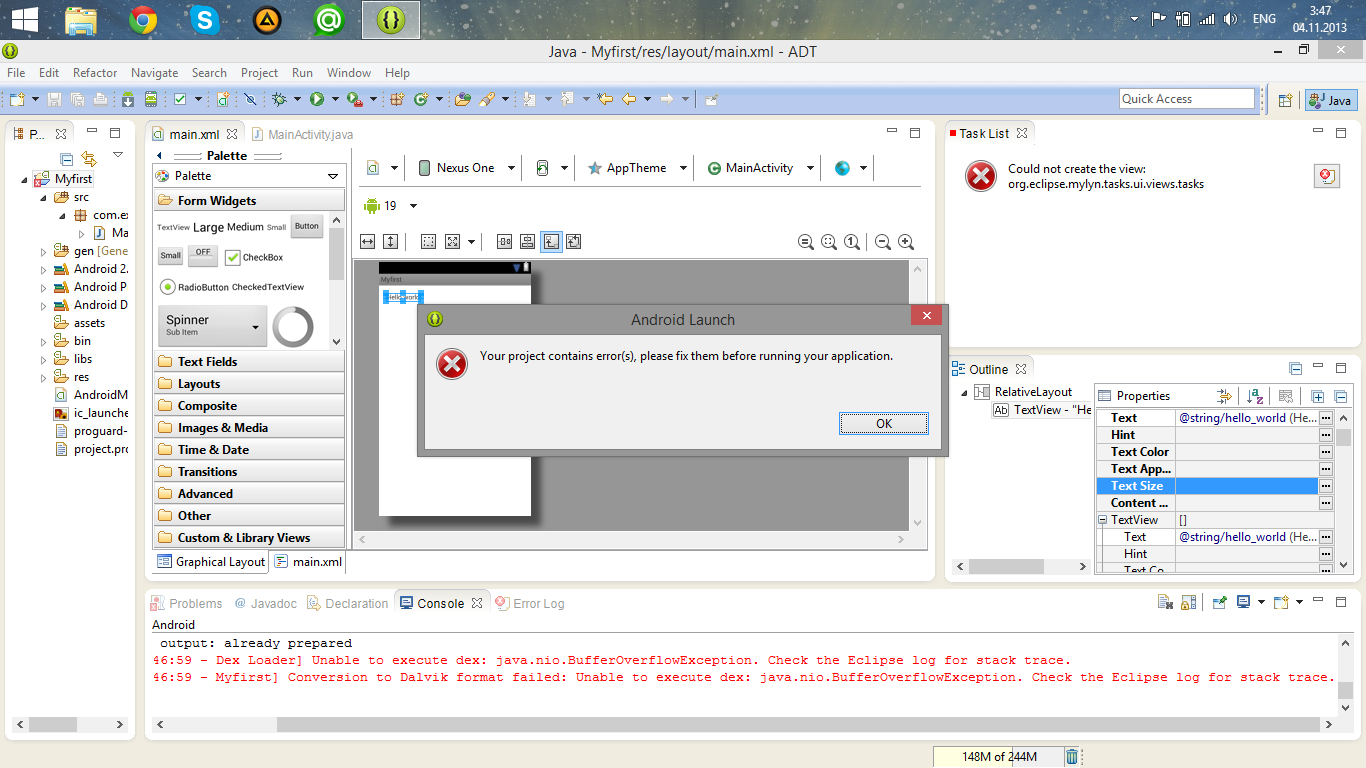
Task: Click Back navigation arrow in toolbar
Action: click(629, 99)
